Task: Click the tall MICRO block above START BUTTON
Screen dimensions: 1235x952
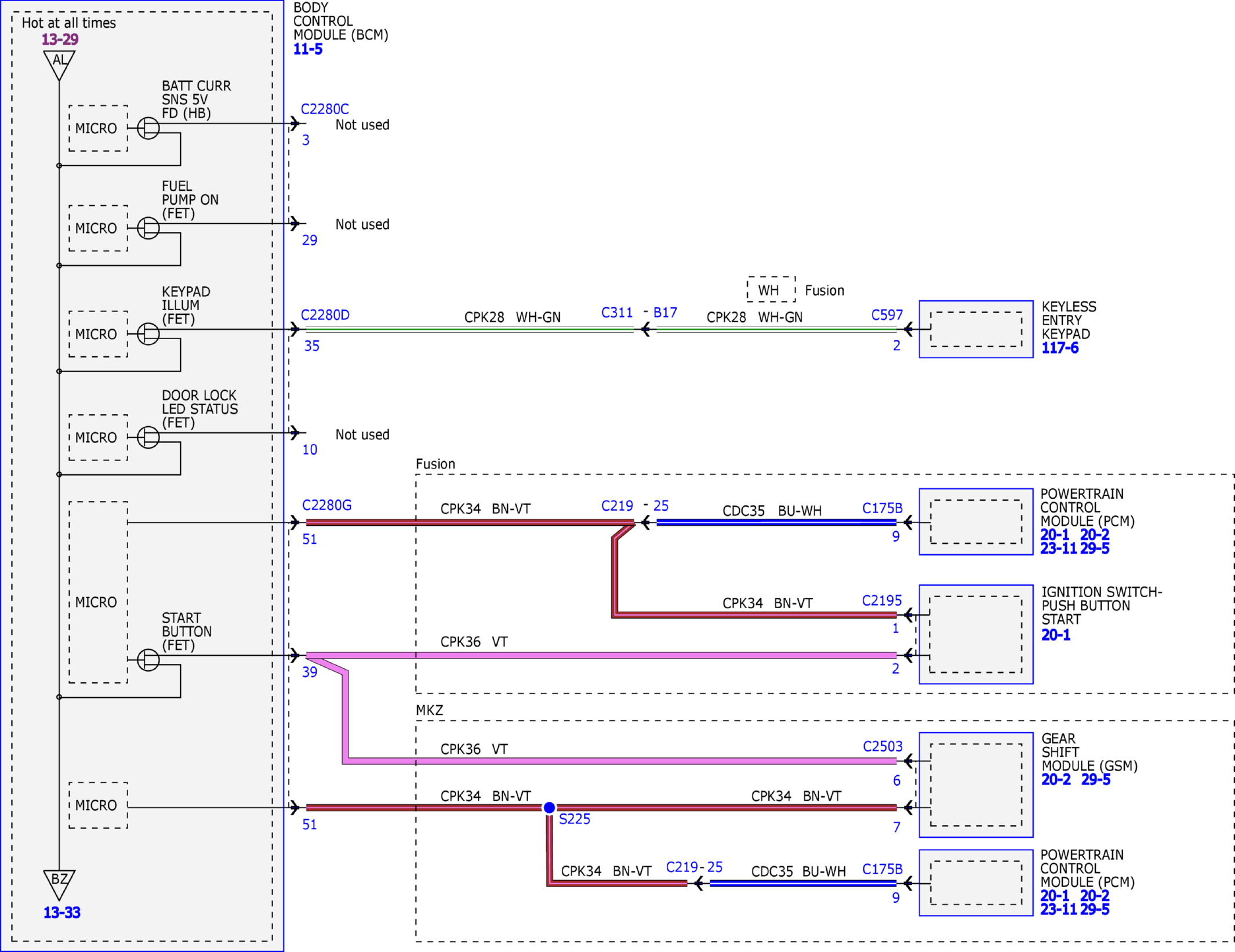Action: click(98, 592)
